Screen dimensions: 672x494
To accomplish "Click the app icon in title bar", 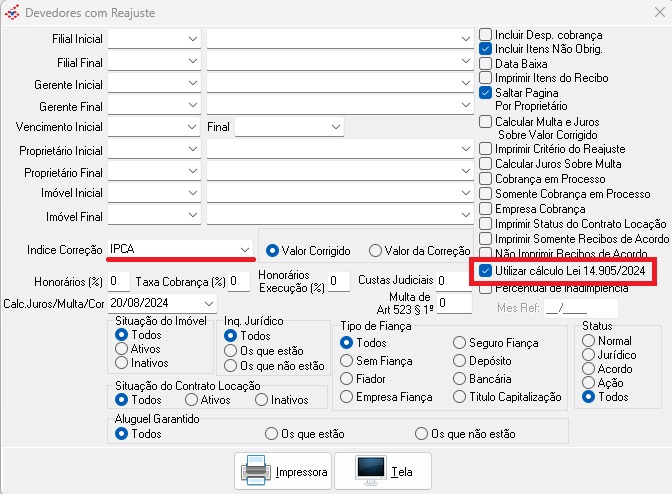I will point(12,14).
